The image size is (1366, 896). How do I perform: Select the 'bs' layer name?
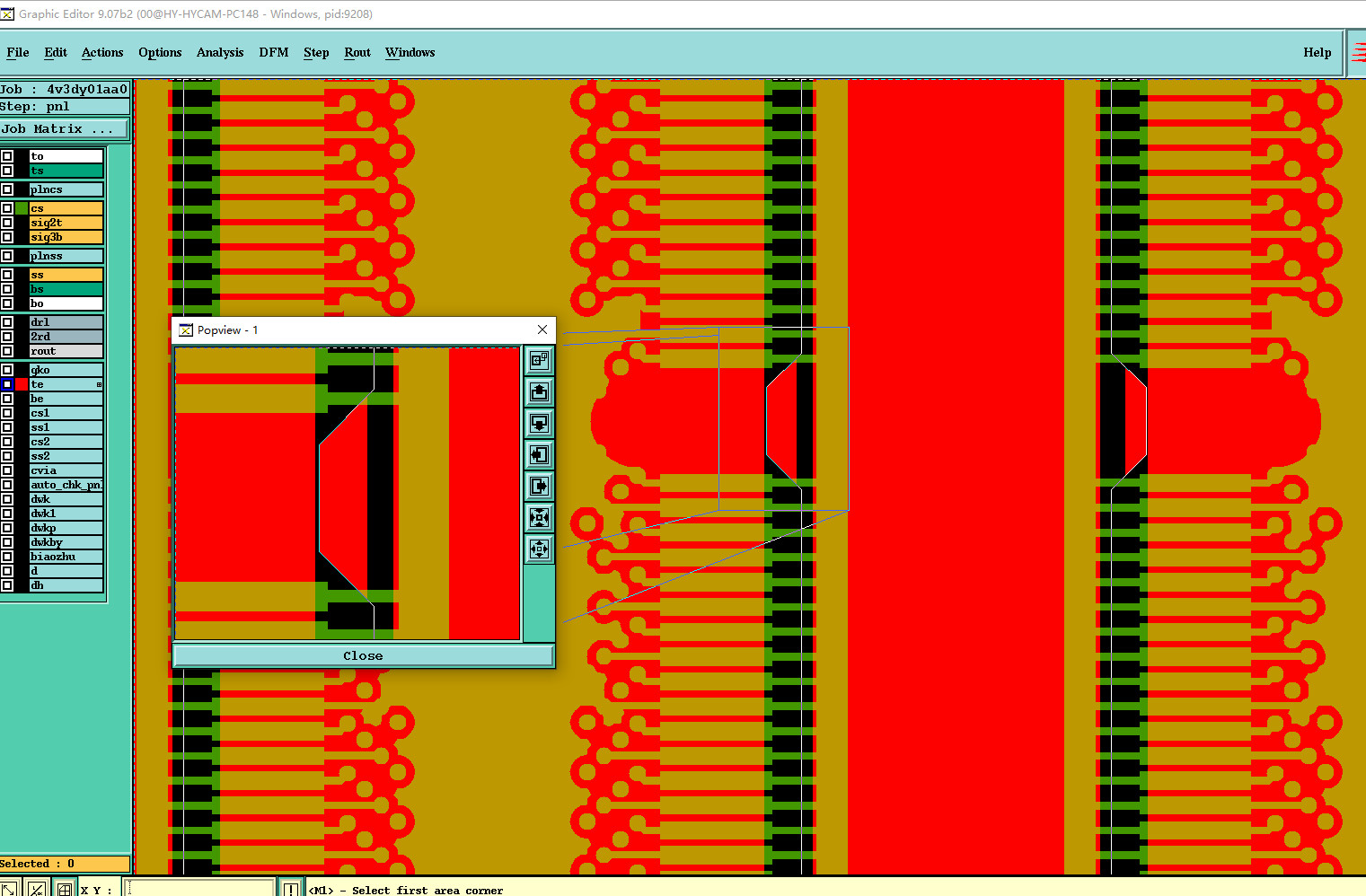(66, 289)
